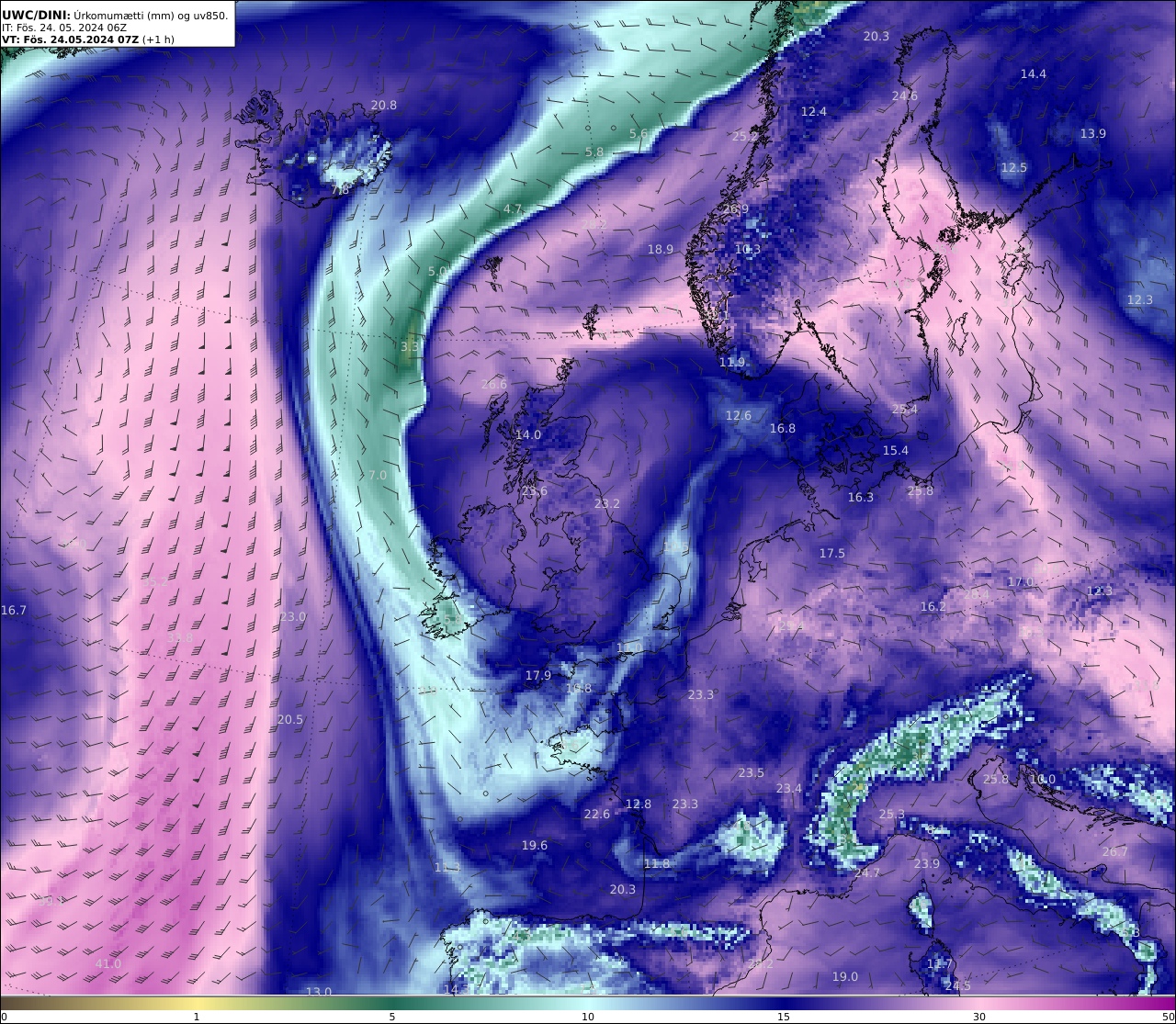The height and width of the screenshot is (1024, 1176).
Task: Click the 'IT: Fös. 24. 05. 2024 06Z' line
Action: click(x=64, y=28)
